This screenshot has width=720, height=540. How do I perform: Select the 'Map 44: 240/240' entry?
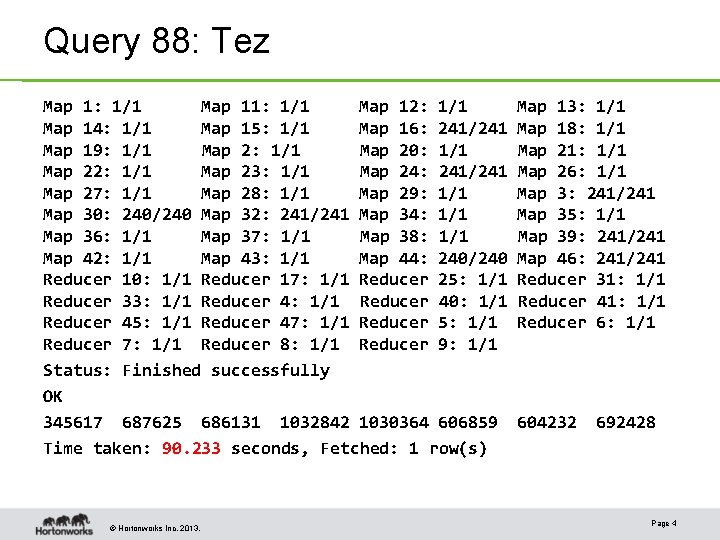433,259
